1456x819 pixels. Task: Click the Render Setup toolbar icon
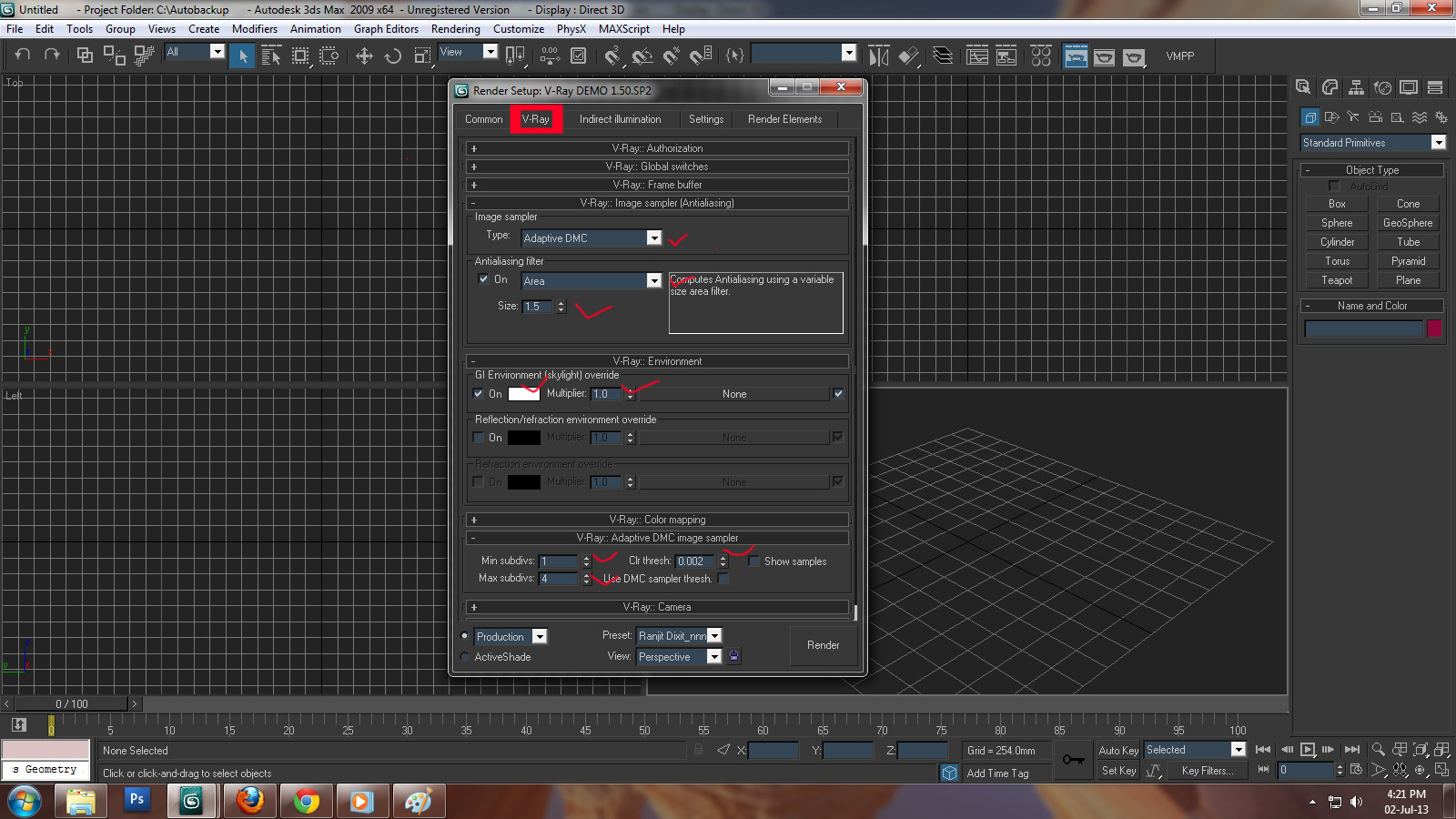(x=1076, y=56)
